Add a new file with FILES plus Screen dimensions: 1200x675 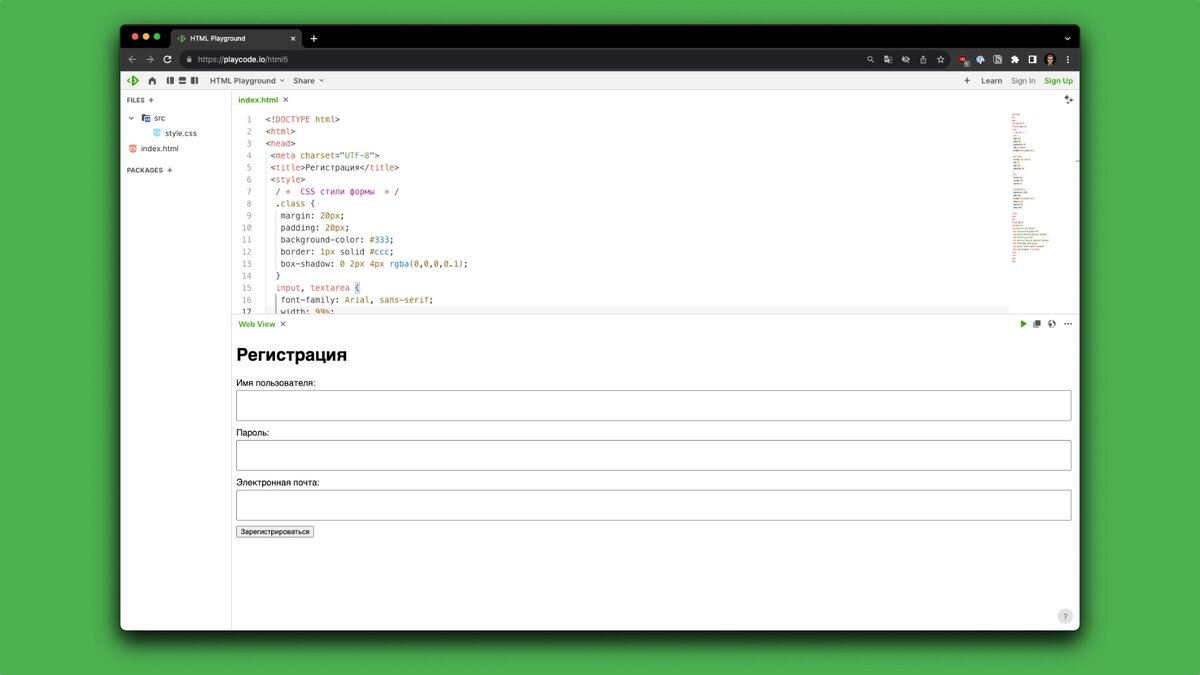point(151,100)
